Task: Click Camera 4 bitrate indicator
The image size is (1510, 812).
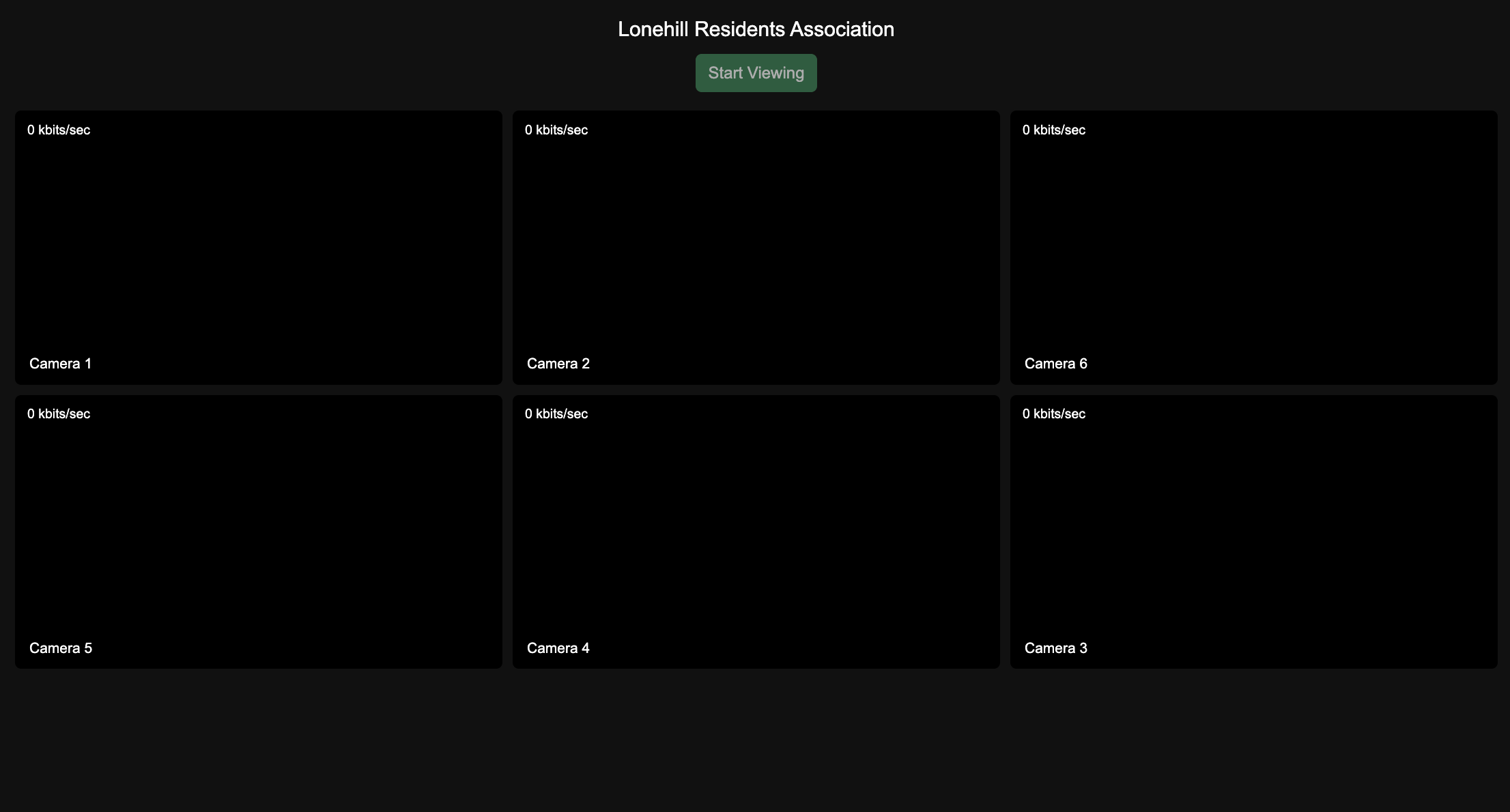Action: [556, 414]
